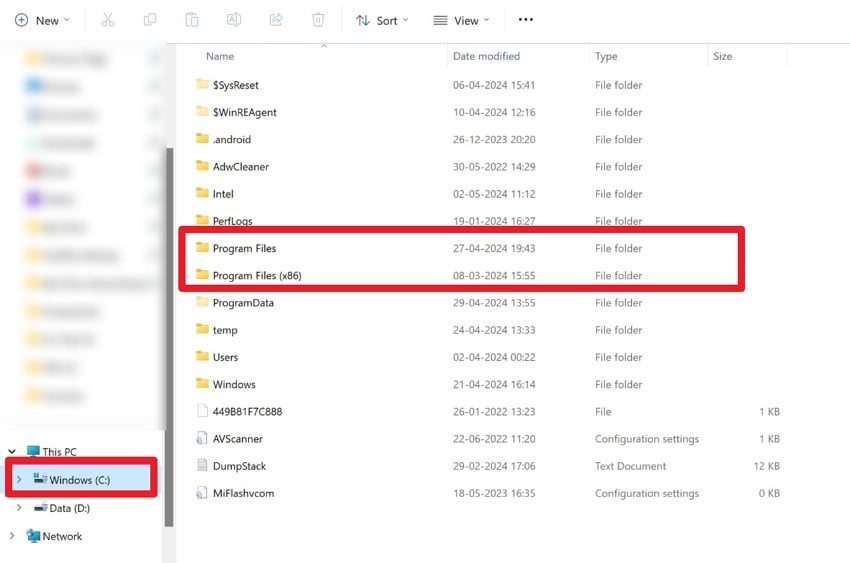Viewport: 850px width, 563px height.
Task: Select the Intel folder icon
Action: (x=202, y=192)
